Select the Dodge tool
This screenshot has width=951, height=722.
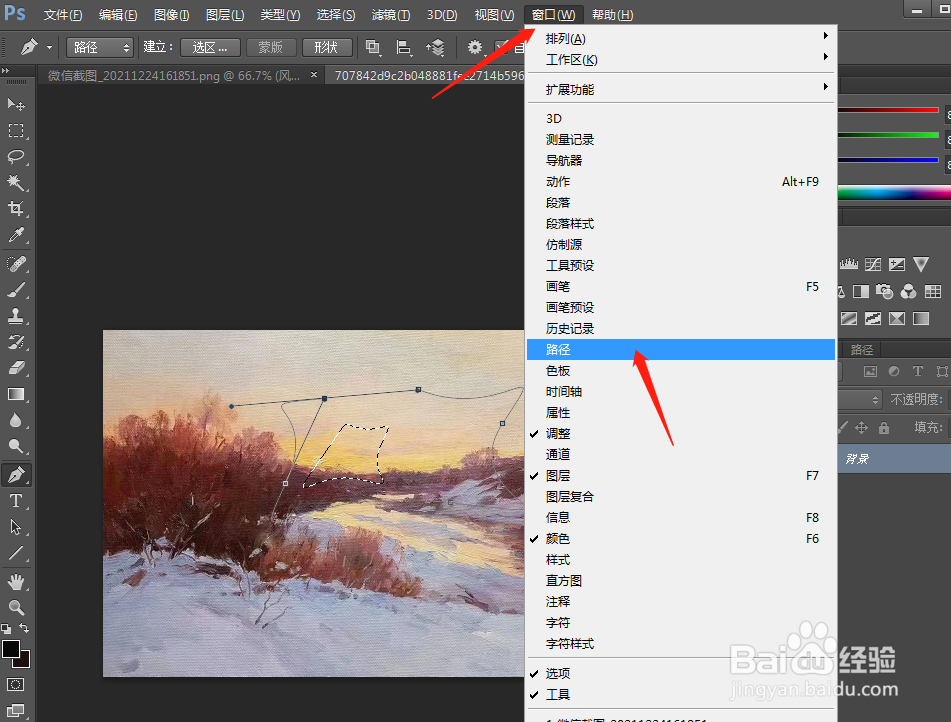16,447
